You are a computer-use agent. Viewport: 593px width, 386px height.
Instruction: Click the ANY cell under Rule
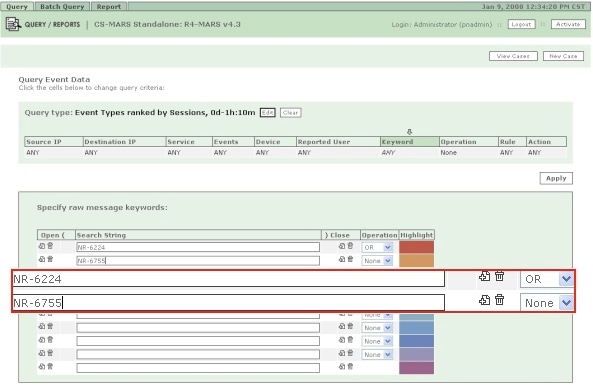tap(506, 152)
